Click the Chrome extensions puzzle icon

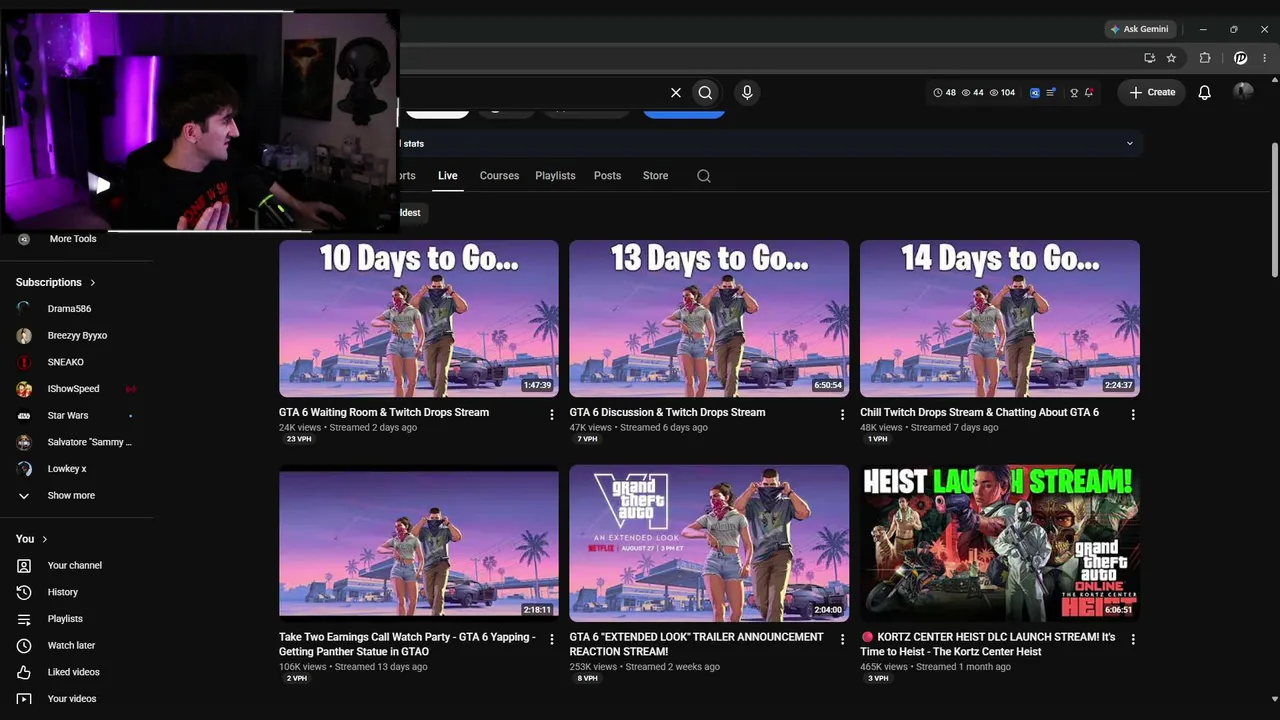pos(1205,58)
